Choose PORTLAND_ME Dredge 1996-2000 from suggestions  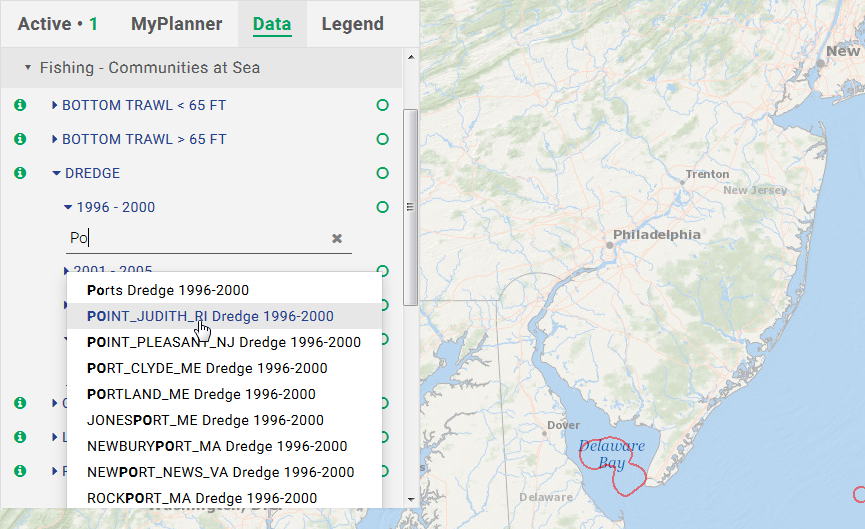[201, 394]
